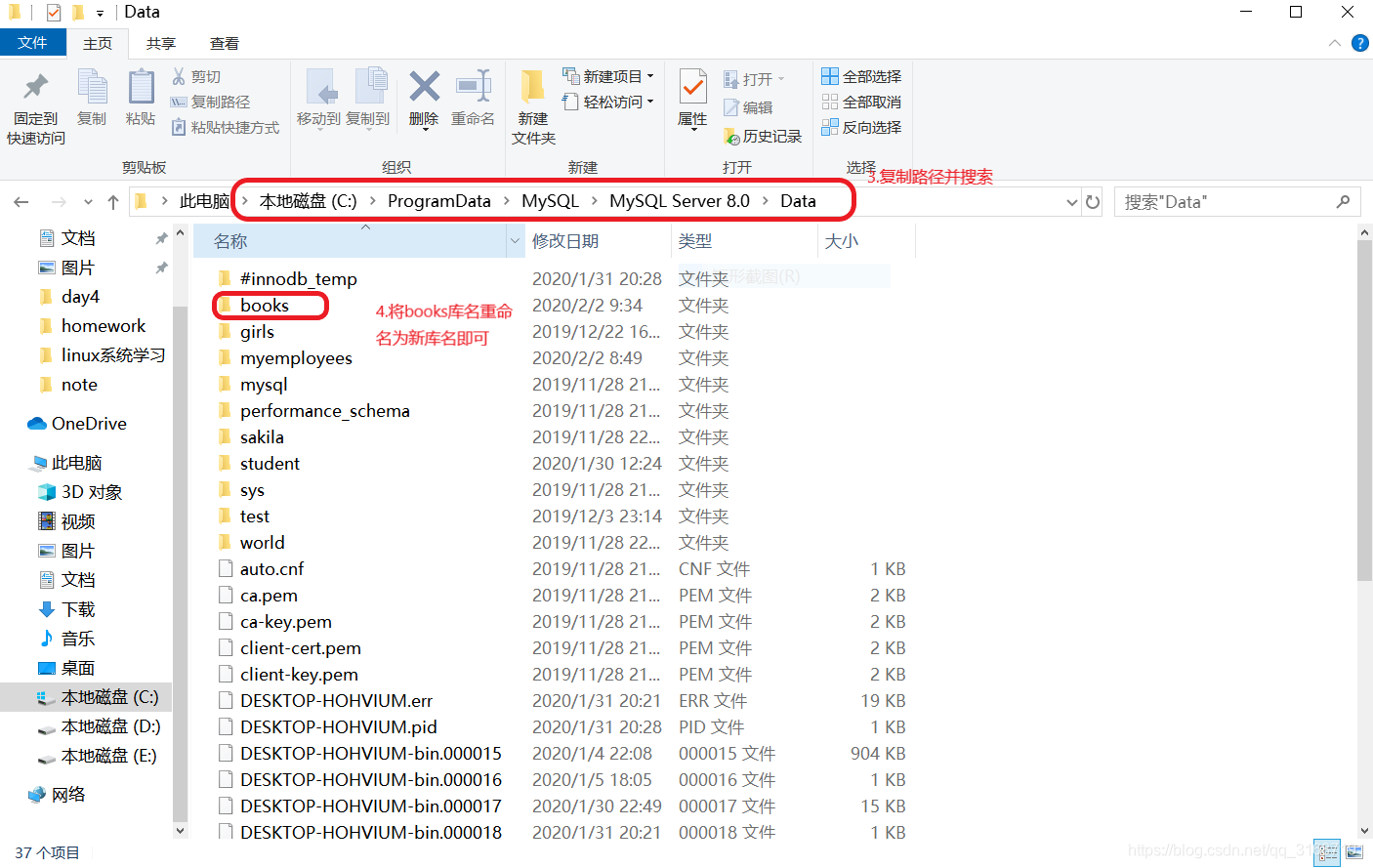Image resolution: width=1373 pixels, height=868 pixels.
Task: Click Edit (编辑) in open group
Action: pos(749,107)
